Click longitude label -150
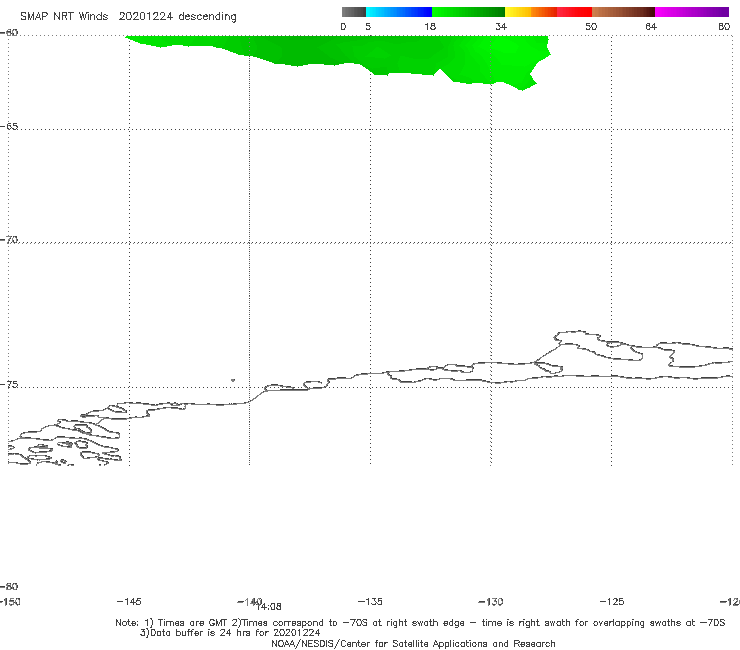This screenshot has height=650, width=740. (10, 602)
